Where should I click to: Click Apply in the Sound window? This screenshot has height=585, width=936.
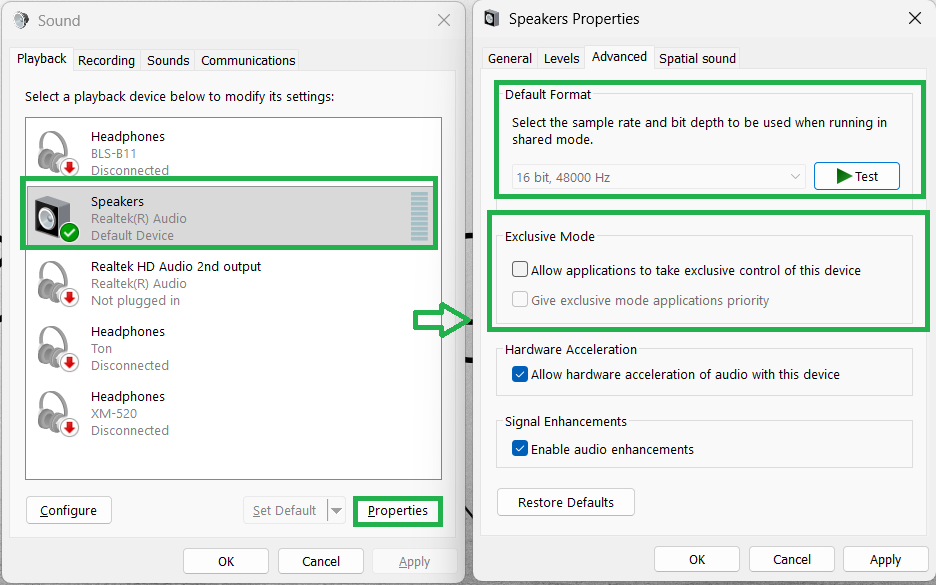(414, 561)
